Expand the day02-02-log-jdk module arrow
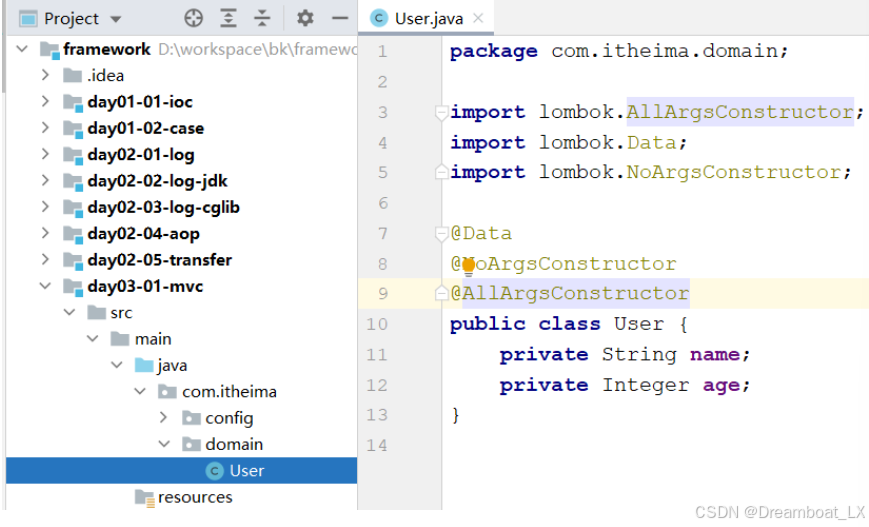 point(45,181)
